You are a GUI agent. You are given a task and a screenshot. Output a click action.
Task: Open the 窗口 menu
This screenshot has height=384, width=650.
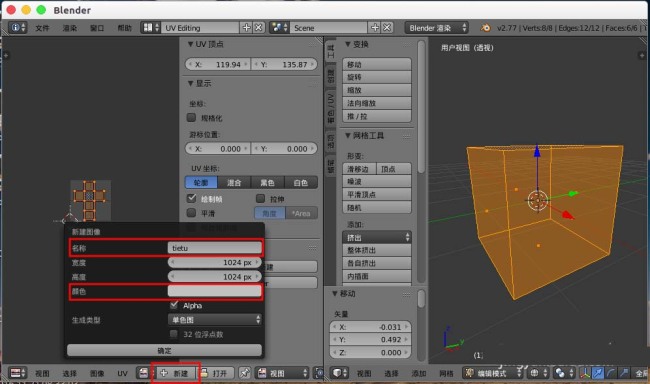pyautogui.click(x=97, y=28)
